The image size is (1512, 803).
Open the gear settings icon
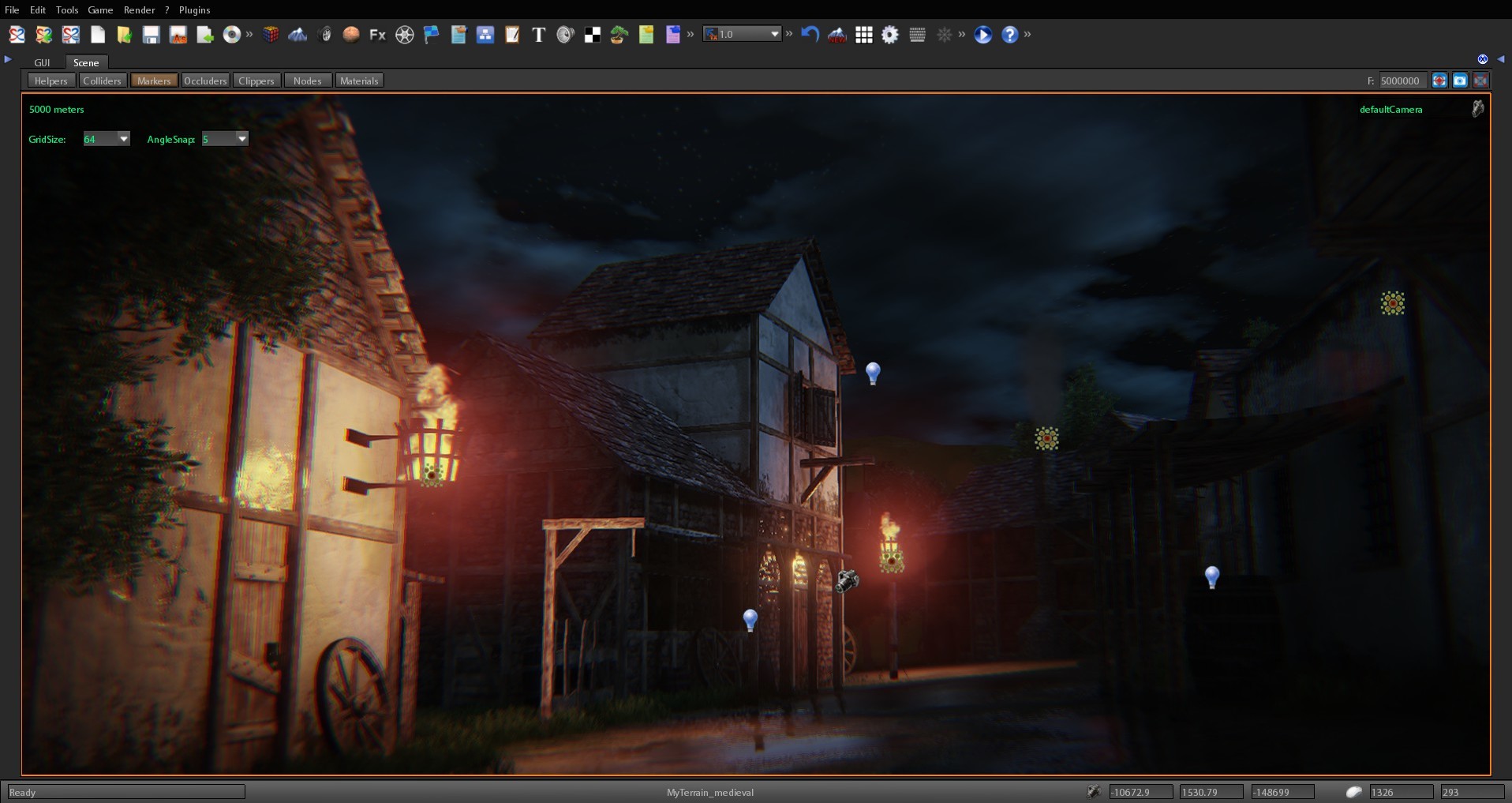pyautogui.click(x=890, y=35)
